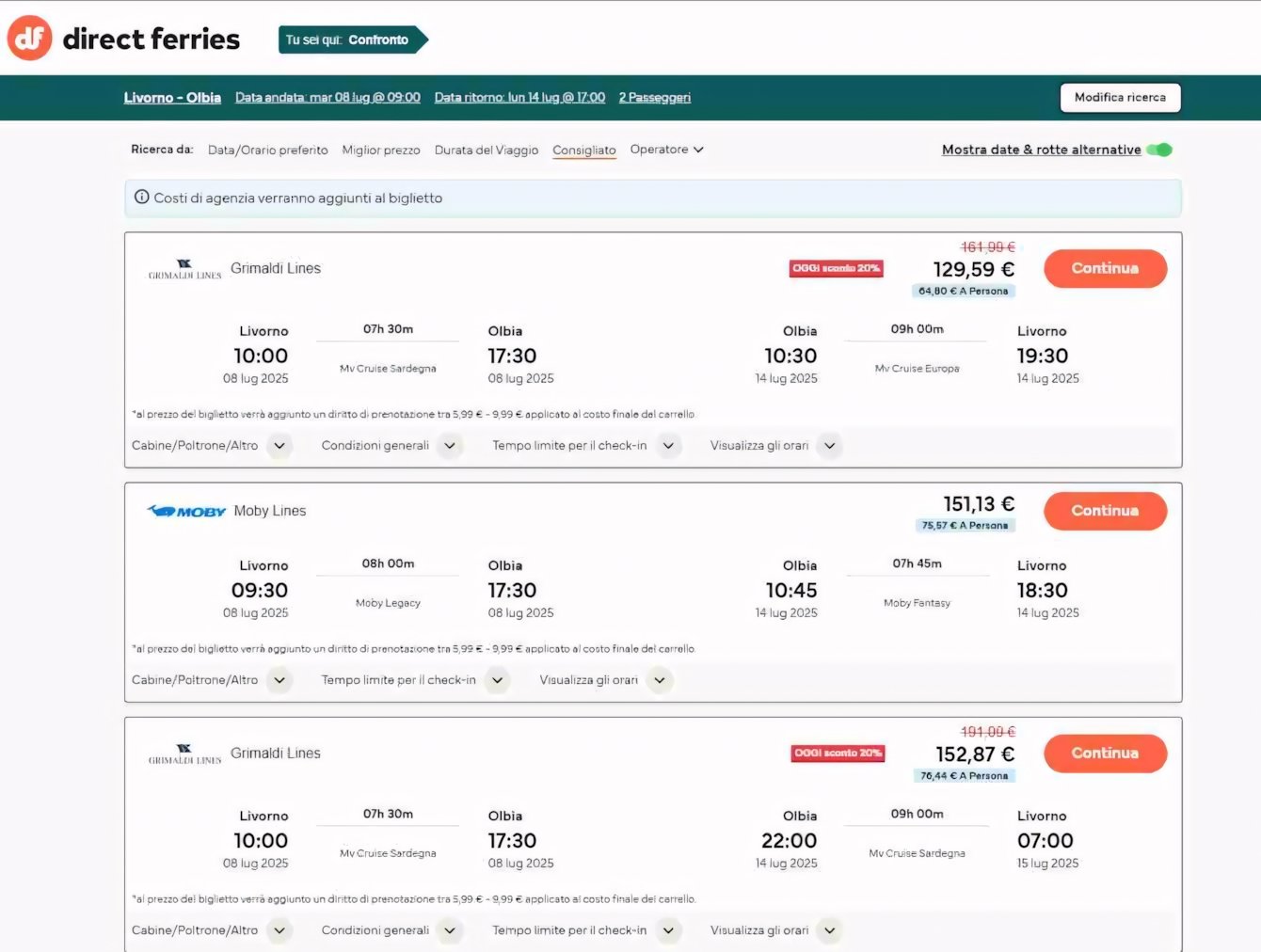Expand Visualizza gli orari in the 129,59 € offer
This screenshot has height=952, width=1261.
[830, 446]
